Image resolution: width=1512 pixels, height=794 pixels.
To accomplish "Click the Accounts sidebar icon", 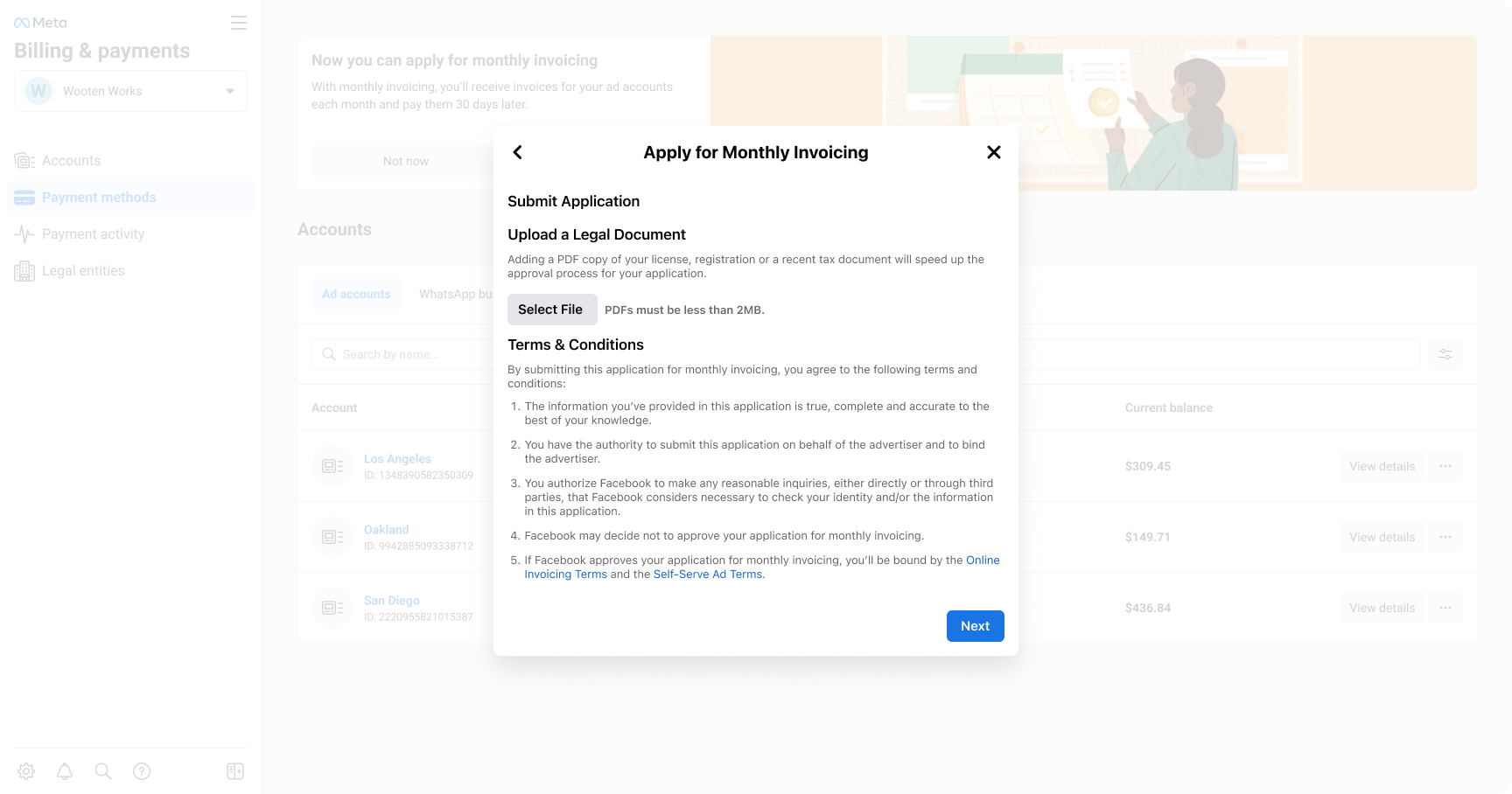I will 24,161.
